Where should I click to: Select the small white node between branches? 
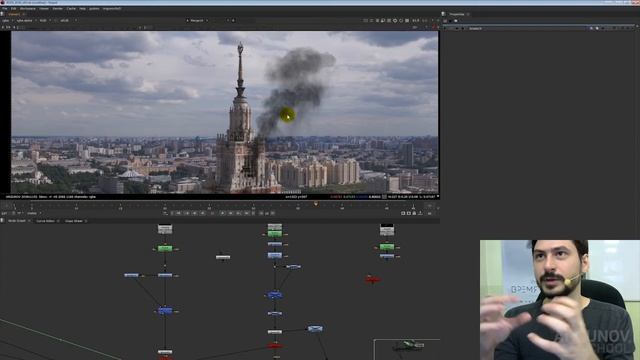pyautogui.click(x=223, y=257)
